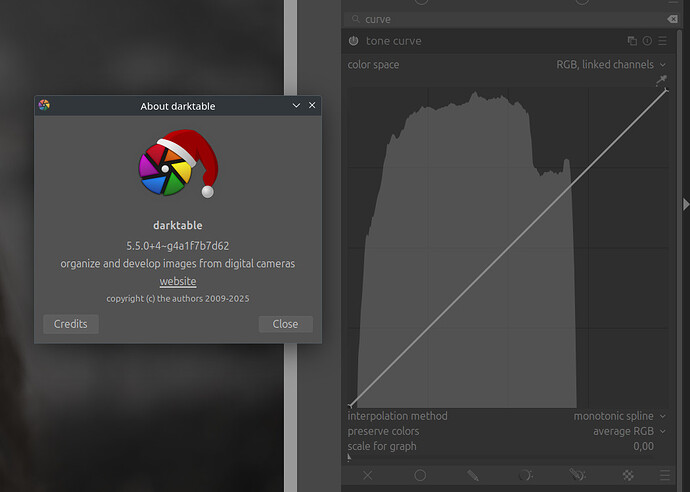Select raster mask checkerboard icon
The width and height of the screenshot is (690, 492).
628,475
